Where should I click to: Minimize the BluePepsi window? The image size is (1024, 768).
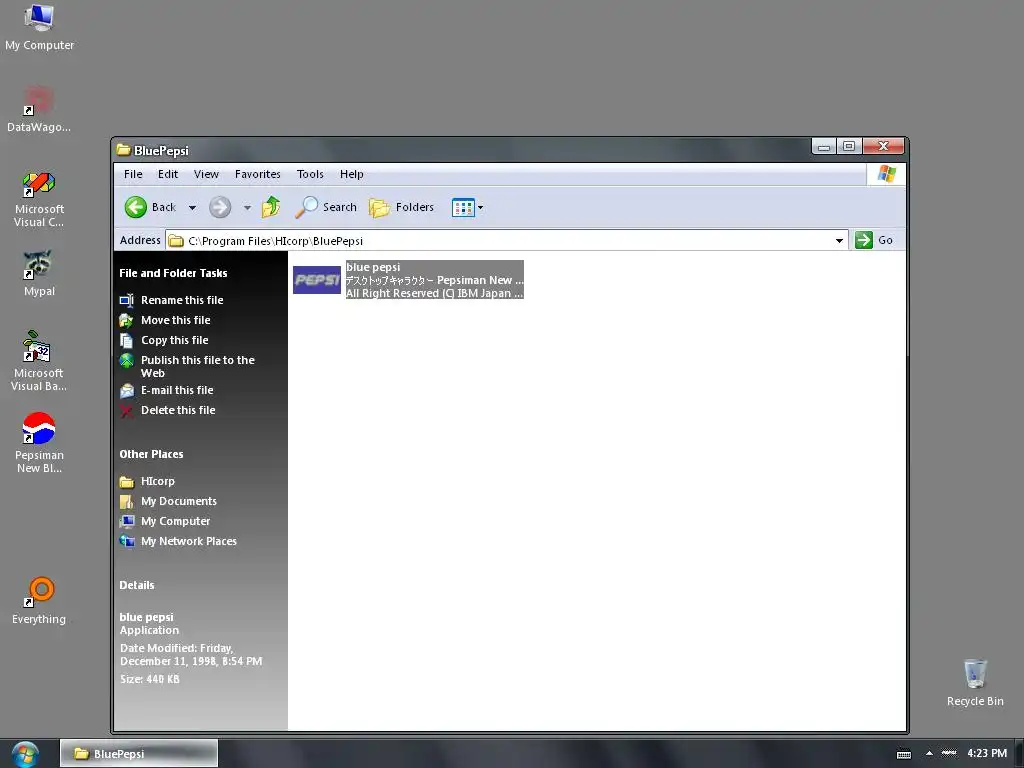pyautogui.click(x=824, y=146)
